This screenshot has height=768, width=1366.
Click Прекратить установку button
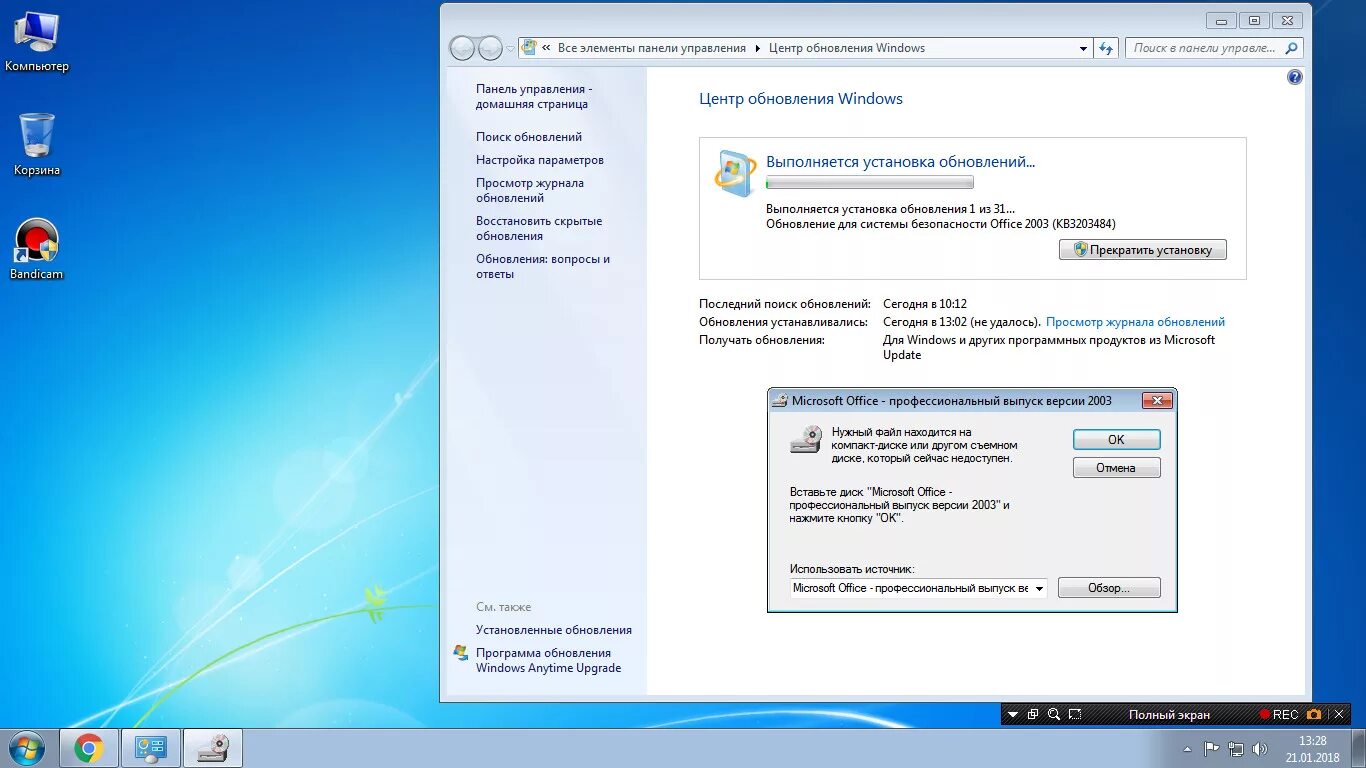[1142, 250]
